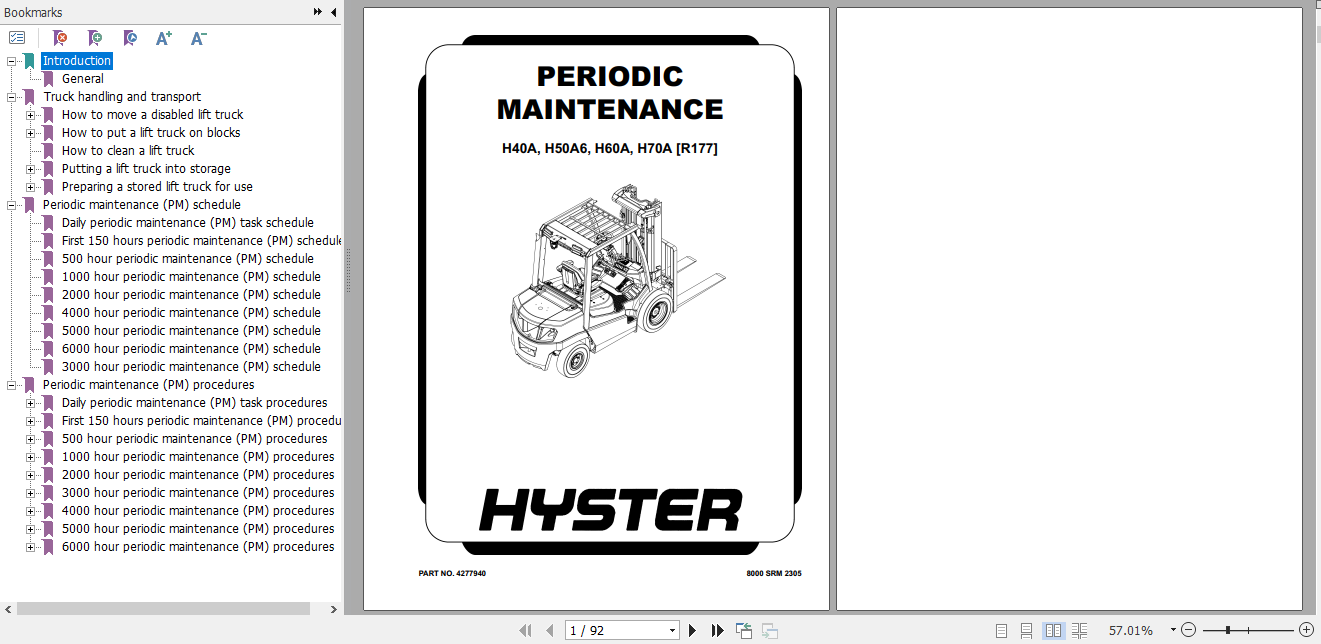This screenshot has width=1321, height=644.
Task: Click the horizontal scrollbar below the bookmarks
Action: click(x=165, y=608)
